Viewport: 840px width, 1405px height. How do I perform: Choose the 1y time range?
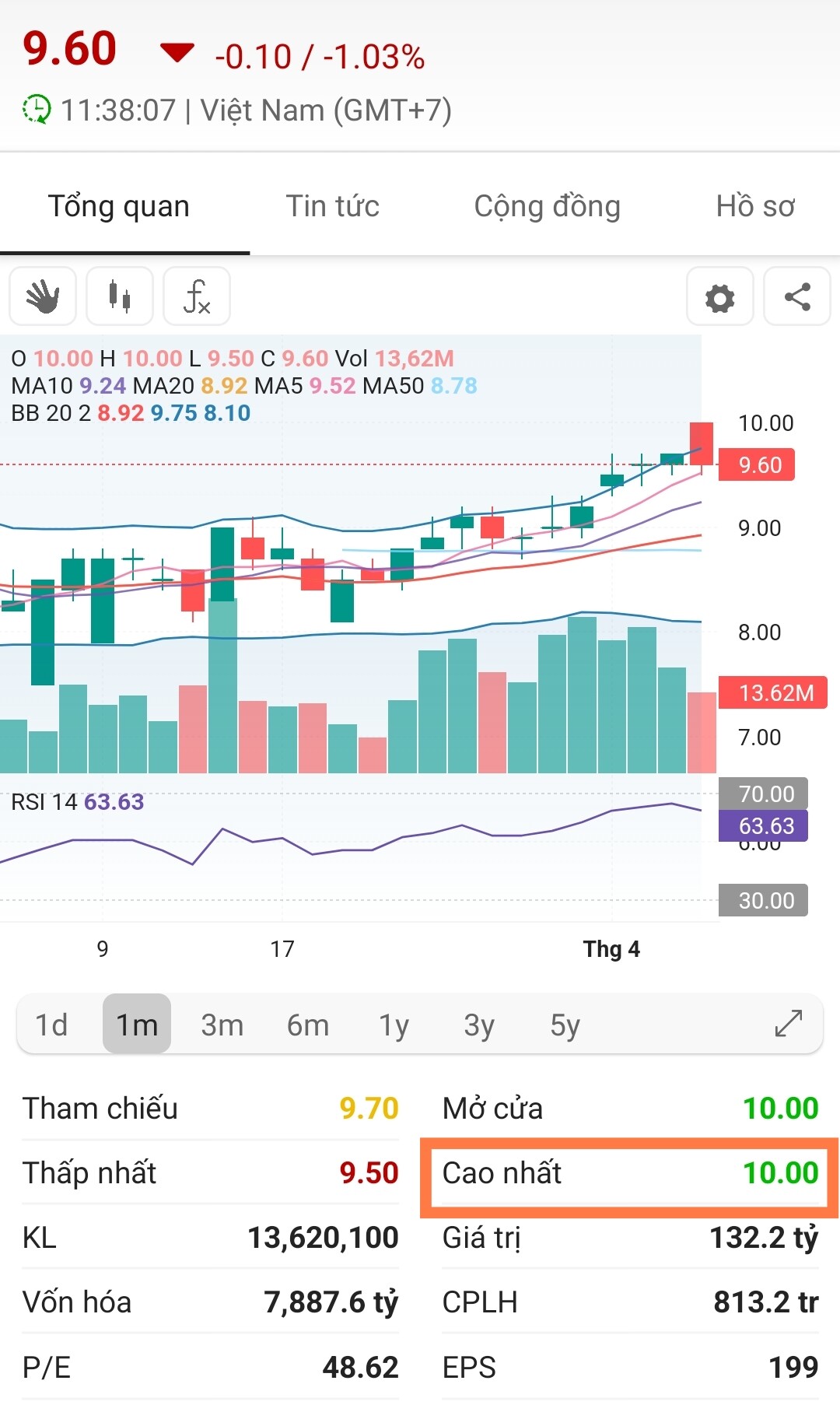pos(394,1025)
